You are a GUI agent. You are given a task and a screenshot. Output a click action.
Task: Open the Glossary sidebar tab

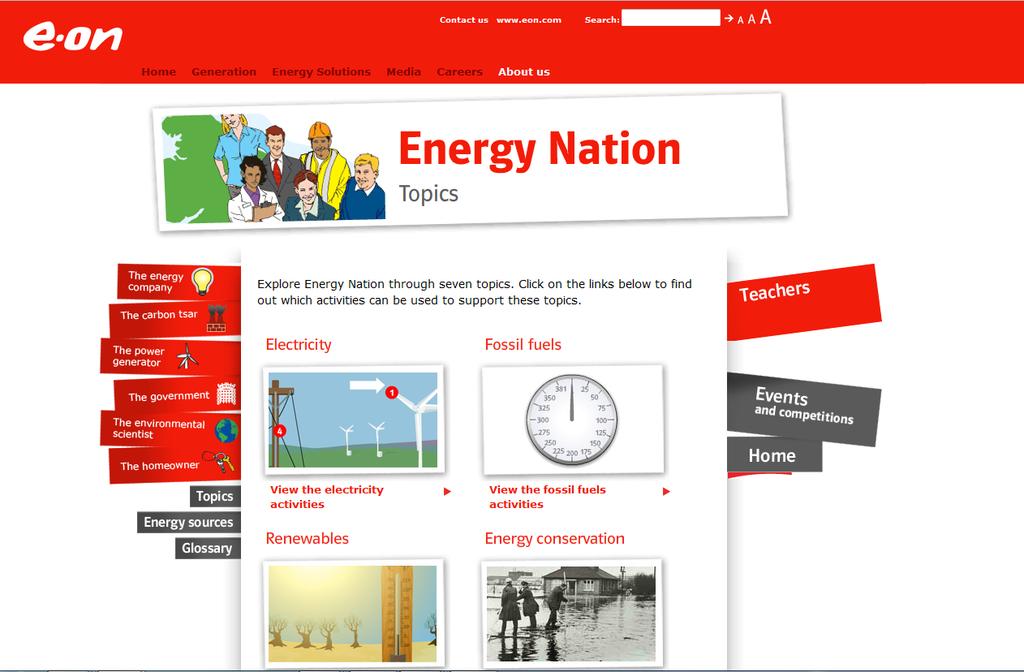(x=208, y=549)
